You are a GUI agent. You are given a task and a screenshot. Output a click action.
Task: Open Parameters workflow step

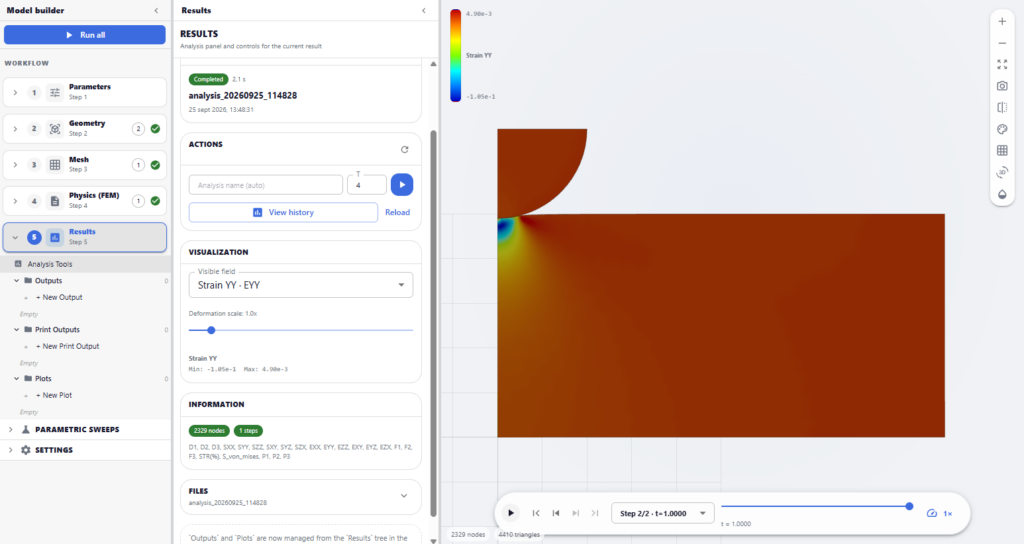(x=85, y=92)
